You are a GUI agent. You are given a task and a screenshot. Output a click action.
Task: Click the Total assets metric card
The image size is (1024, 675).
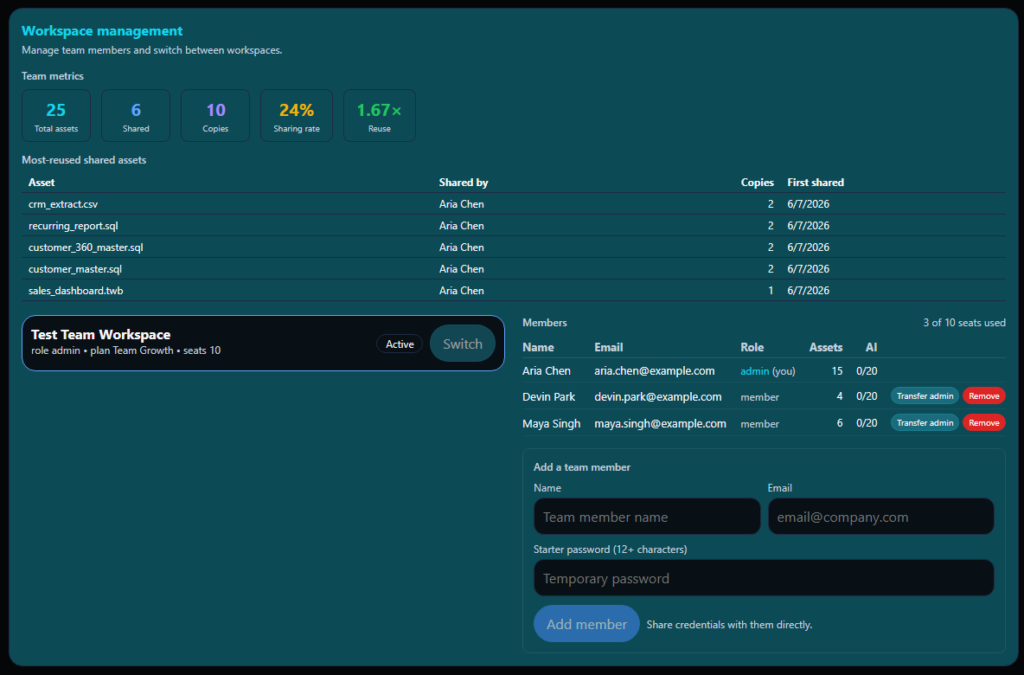(x=56, y=116)
